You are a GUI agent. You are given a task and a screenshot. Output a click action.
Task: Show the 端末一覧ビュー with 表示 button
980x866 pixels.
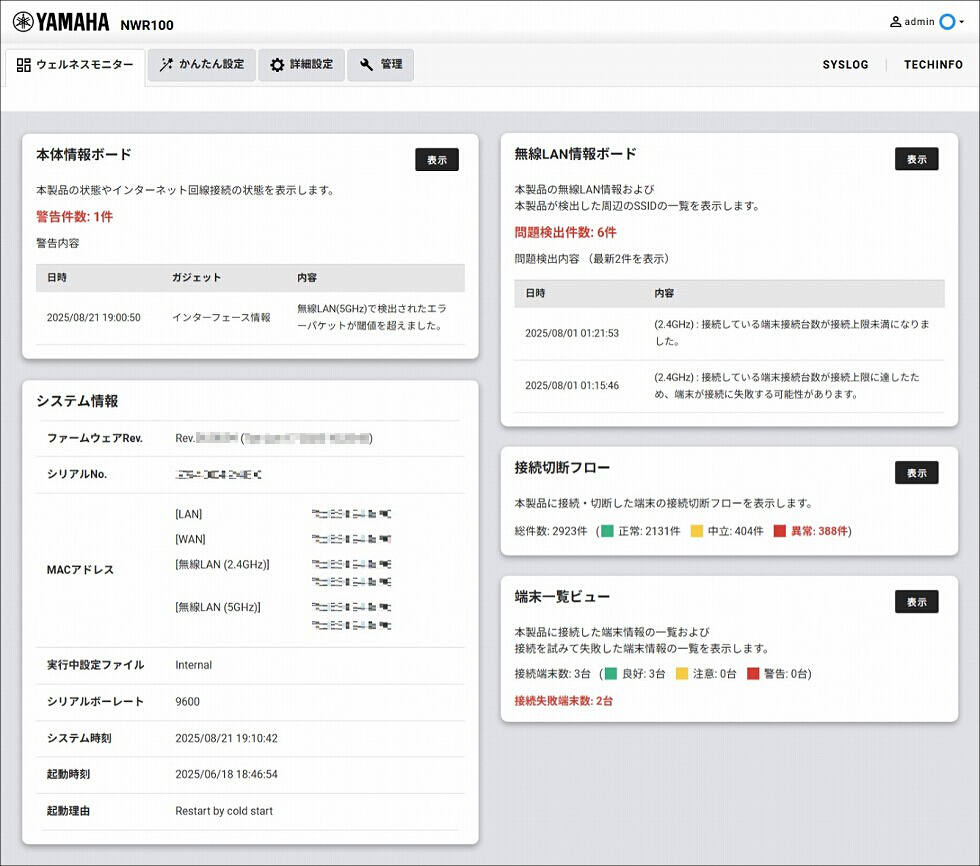916,602
